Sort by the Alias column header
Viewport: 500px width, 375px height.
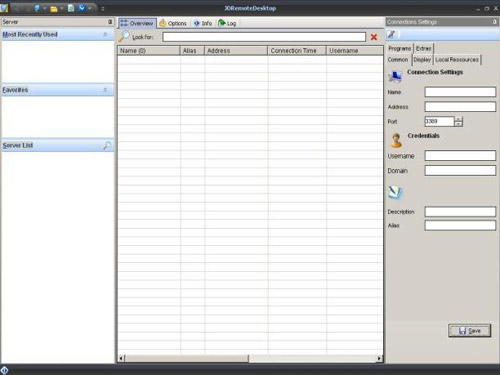coord(192,51)
